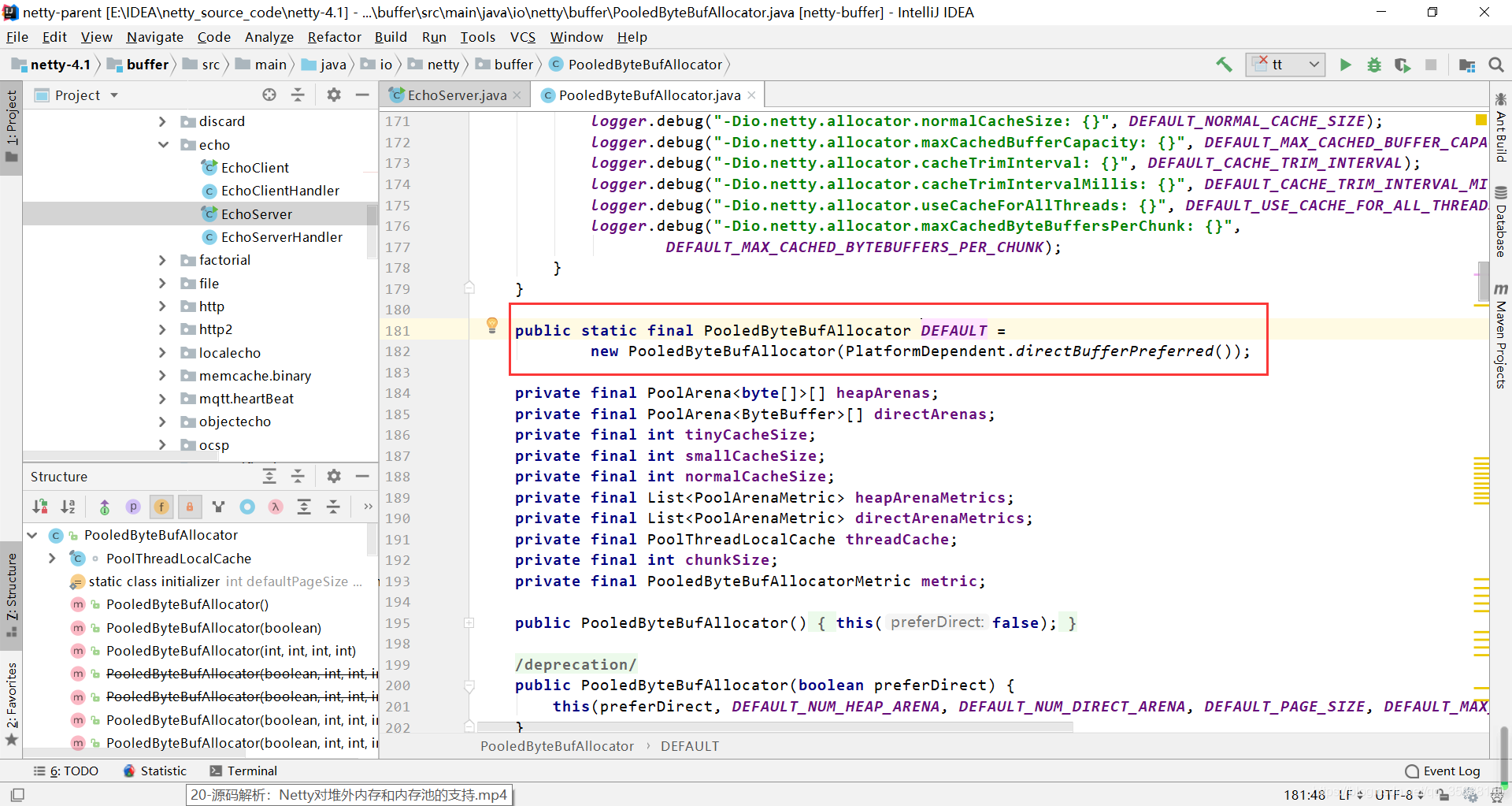Collapse the echo folder
The image size is (1512, 806).
pos(162,145)
